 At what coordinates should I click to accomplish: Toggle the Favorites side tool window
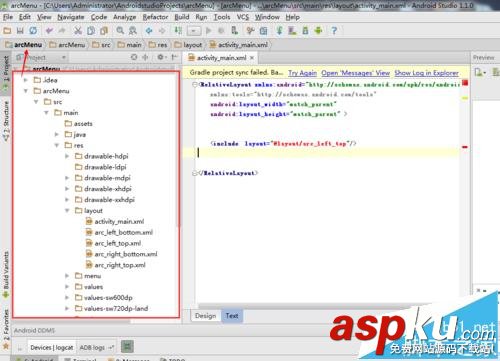(x=6, y=329)
